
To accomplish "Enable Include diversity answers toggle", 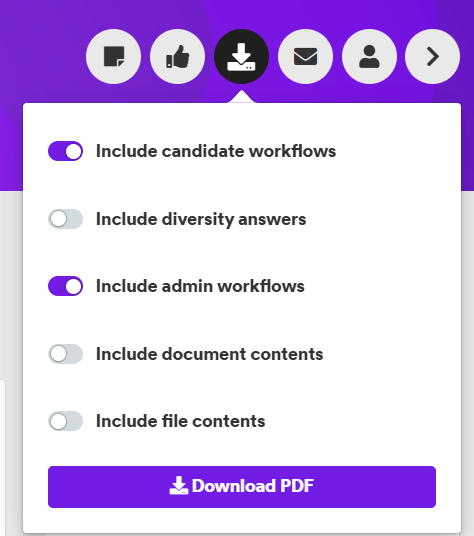I will tap(65, 219).
